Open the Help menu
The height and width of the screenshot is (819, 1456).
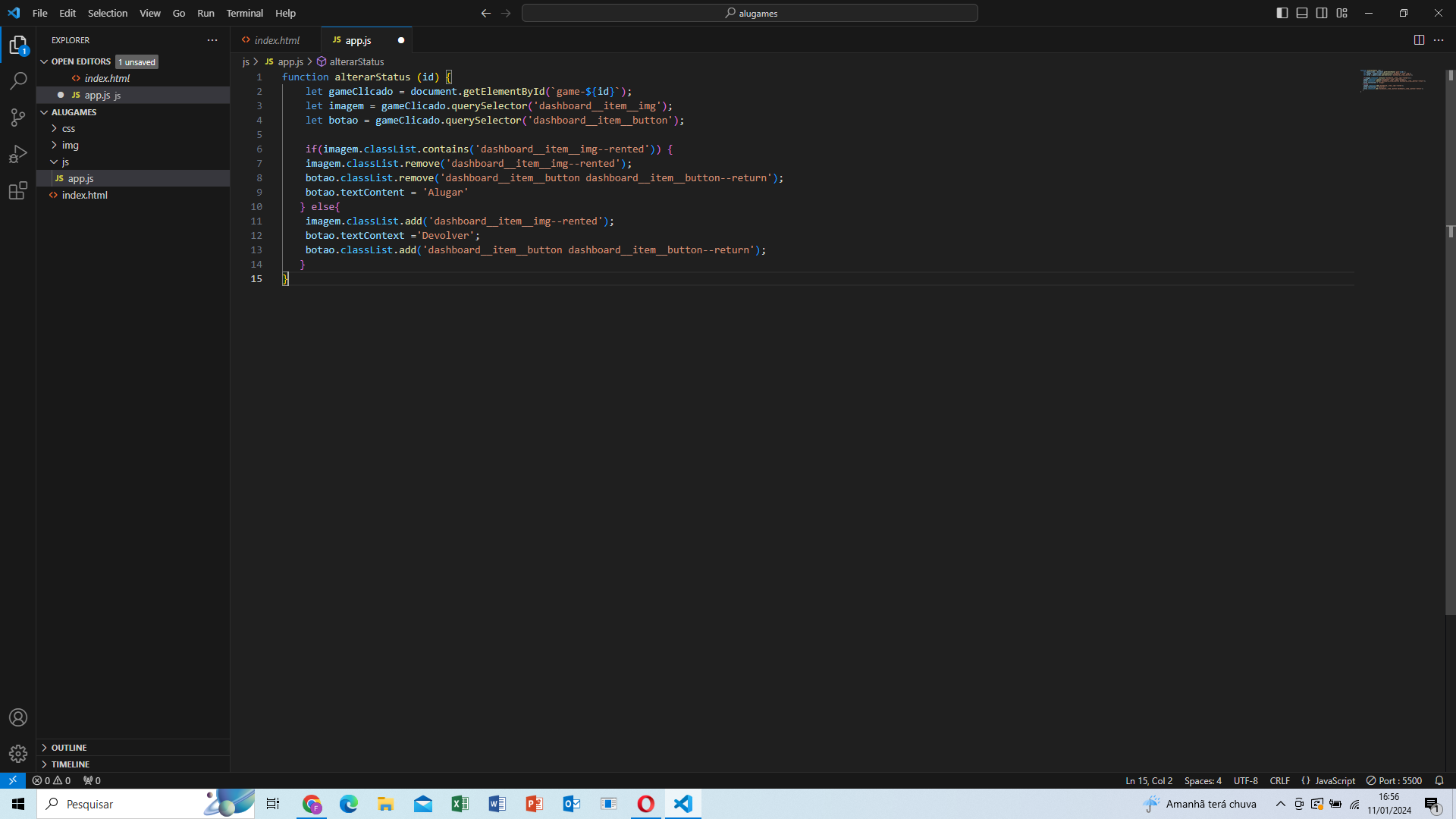[285, 13]
